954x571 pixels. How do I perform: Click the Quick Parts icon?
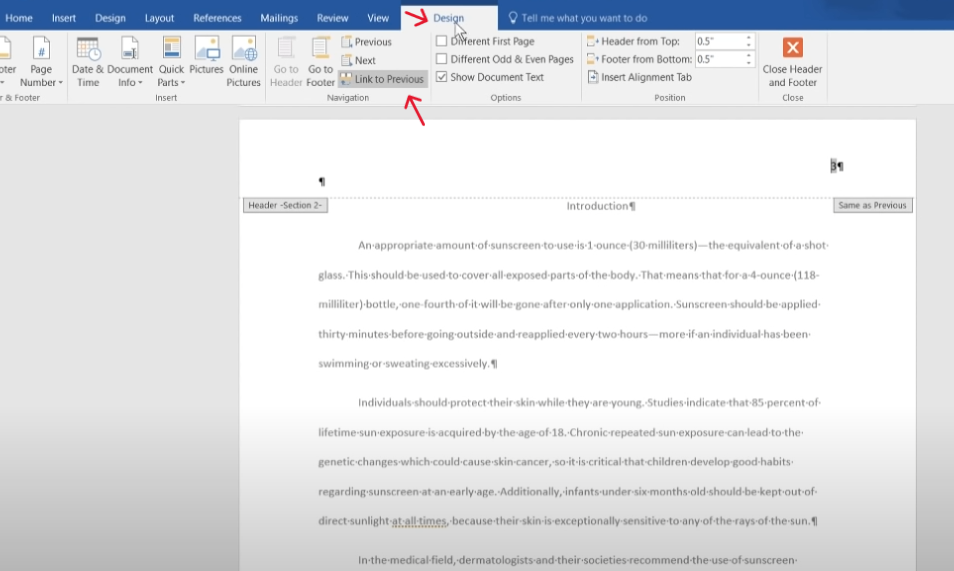(172, 48)
